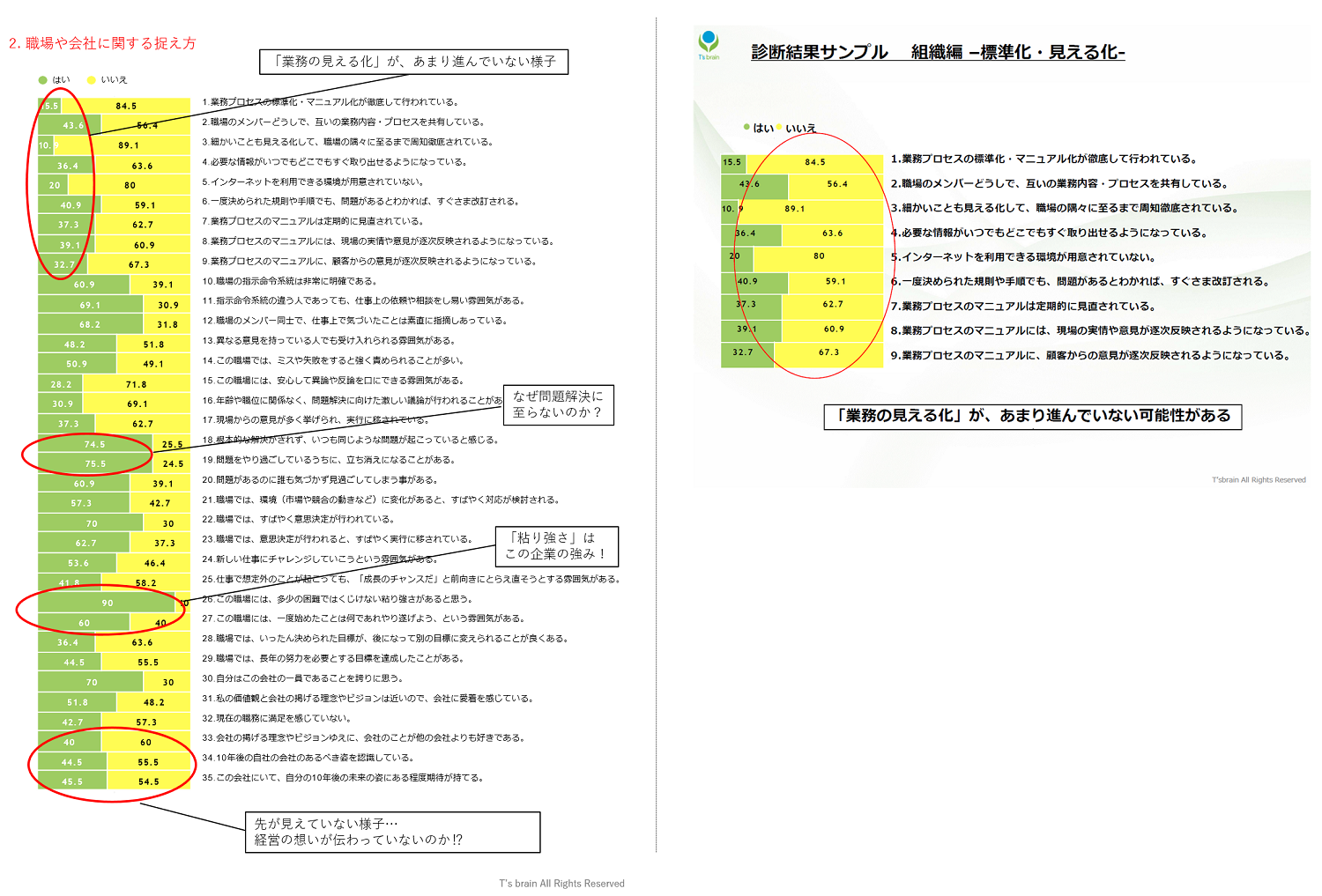This screenshot has width=1322, height=896.
Task: Click the T's brain logo icon
Action: click(709, 44)
